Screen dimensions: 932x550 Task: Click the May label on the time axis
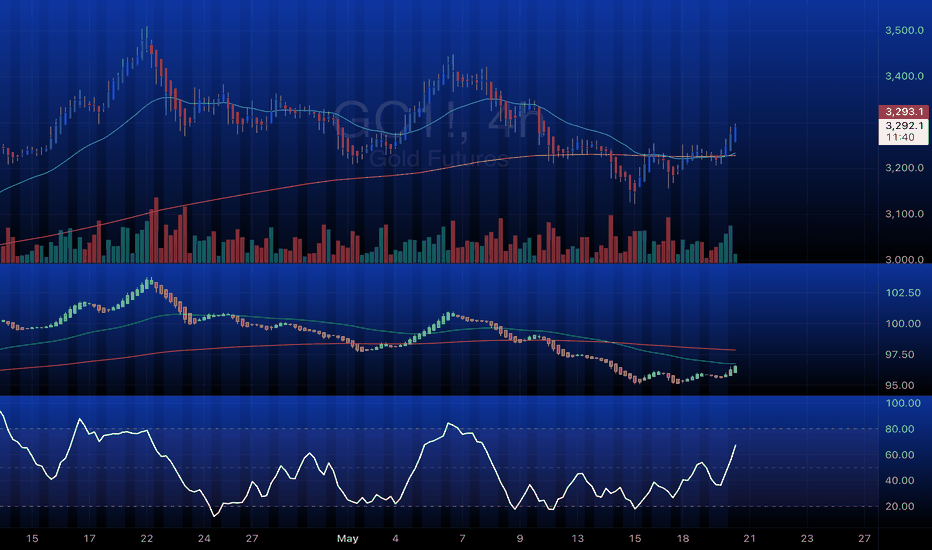(x=348, y=539)
